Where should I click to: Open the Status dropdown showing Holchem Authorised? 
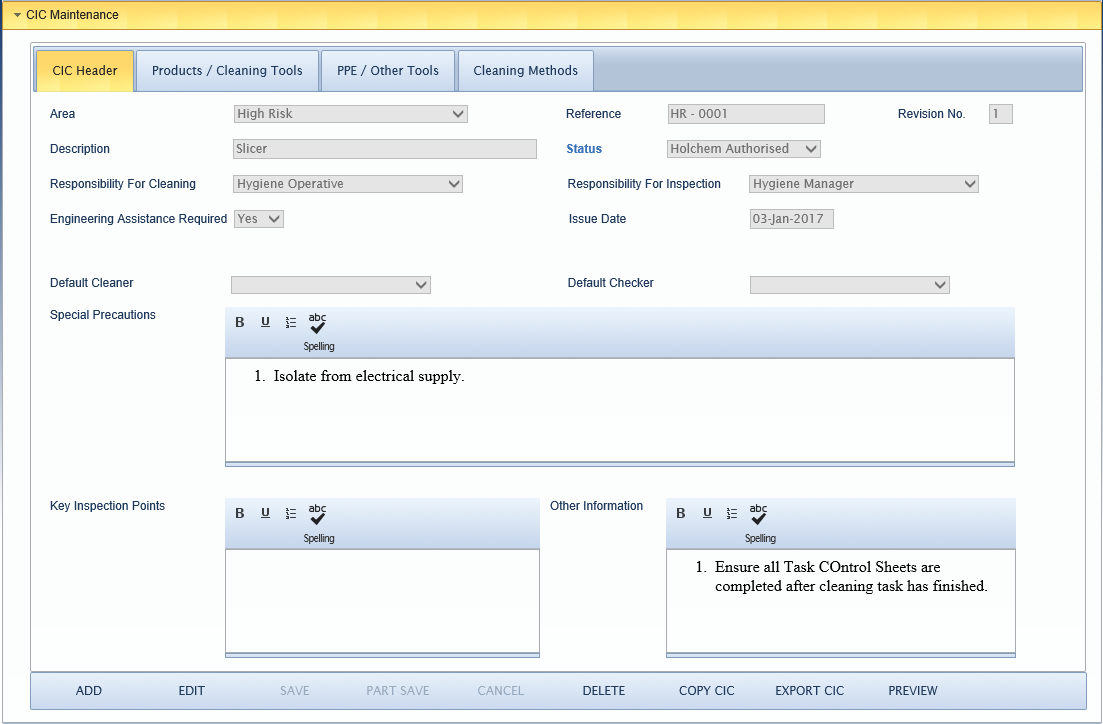pos(744,149)
